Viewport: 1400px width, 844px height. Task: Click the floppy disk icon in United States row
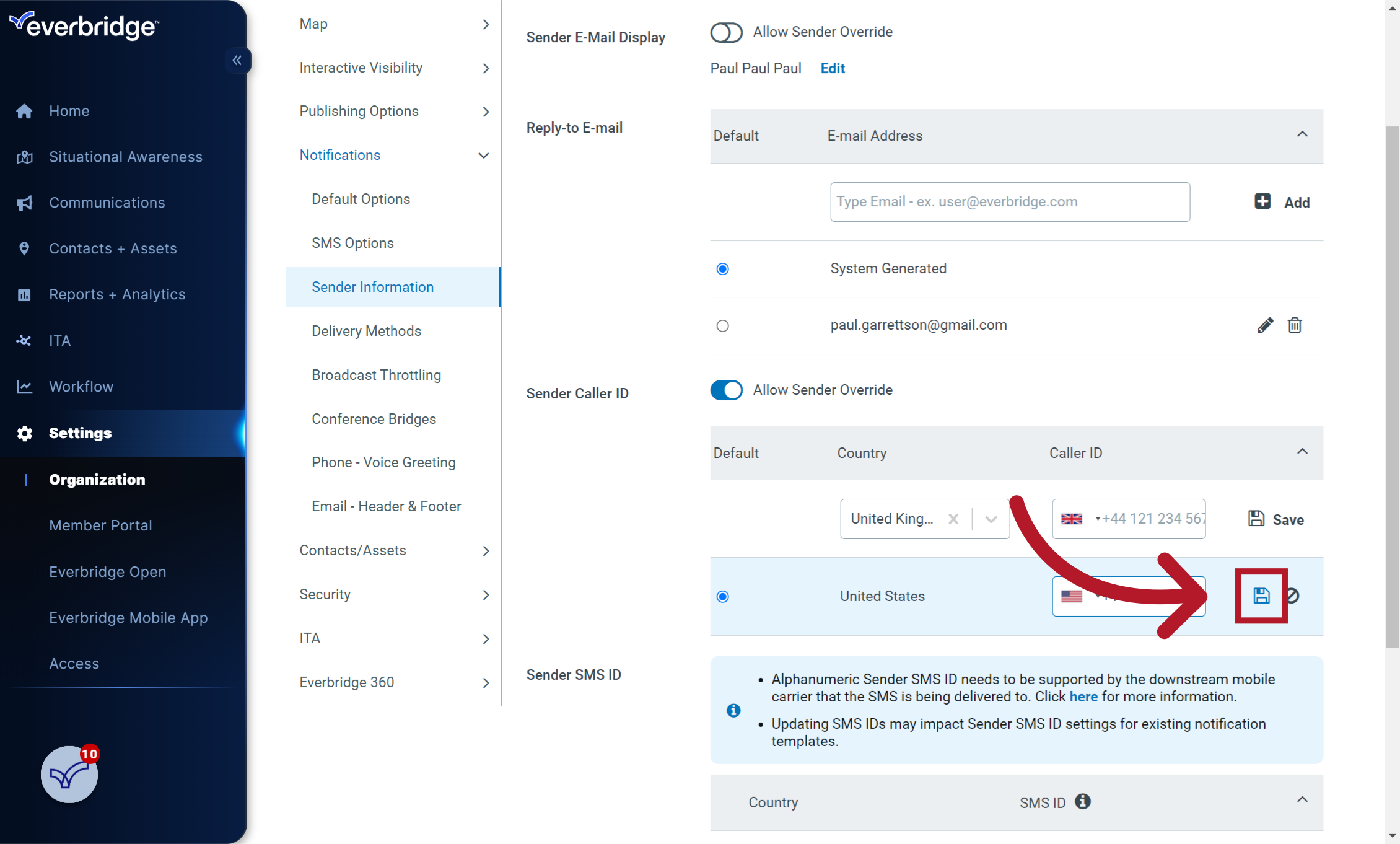[1261, 596]
